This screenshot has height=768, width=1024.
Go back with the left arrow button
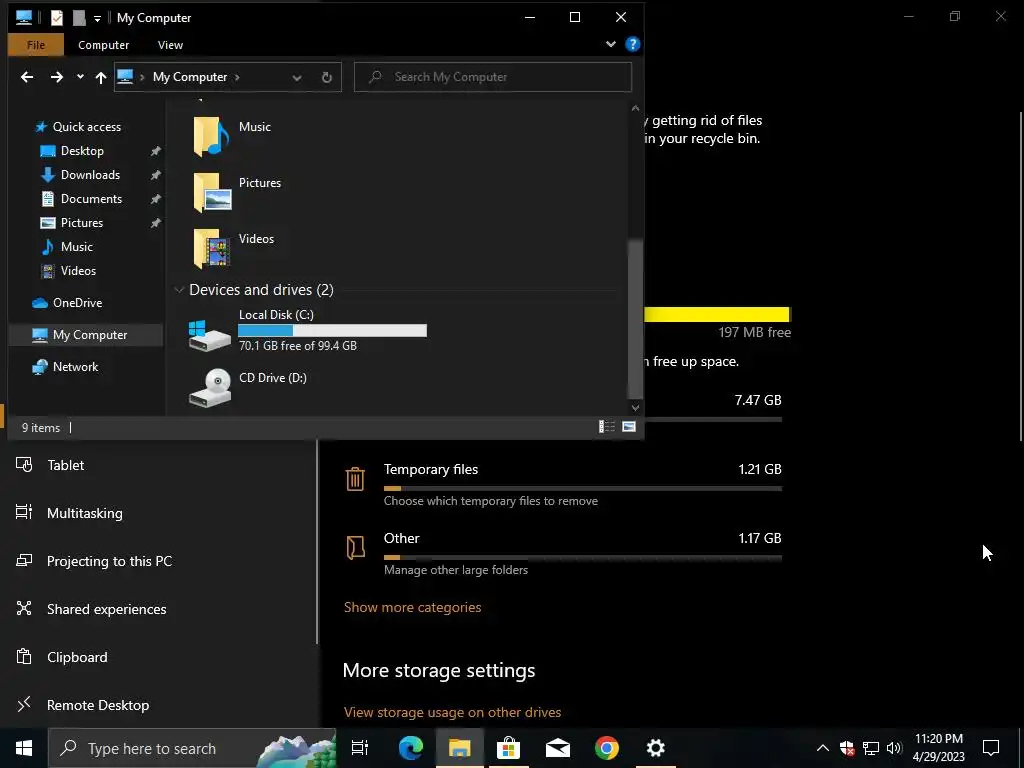point(27,77)
